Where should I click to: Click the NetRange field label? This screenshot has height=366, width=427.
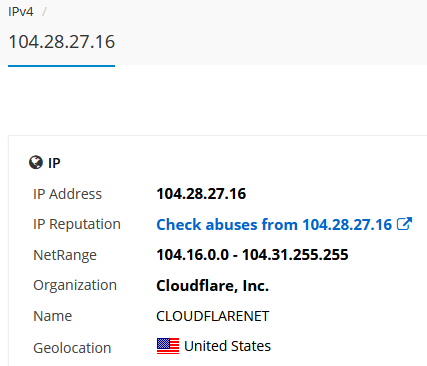pyautogui.click(x=65, y=255)
